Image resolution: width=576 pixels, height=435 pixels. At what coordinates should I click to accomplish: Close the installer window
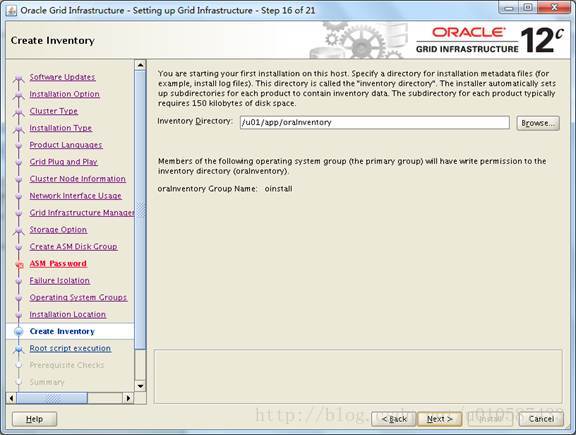click(554, 8)
